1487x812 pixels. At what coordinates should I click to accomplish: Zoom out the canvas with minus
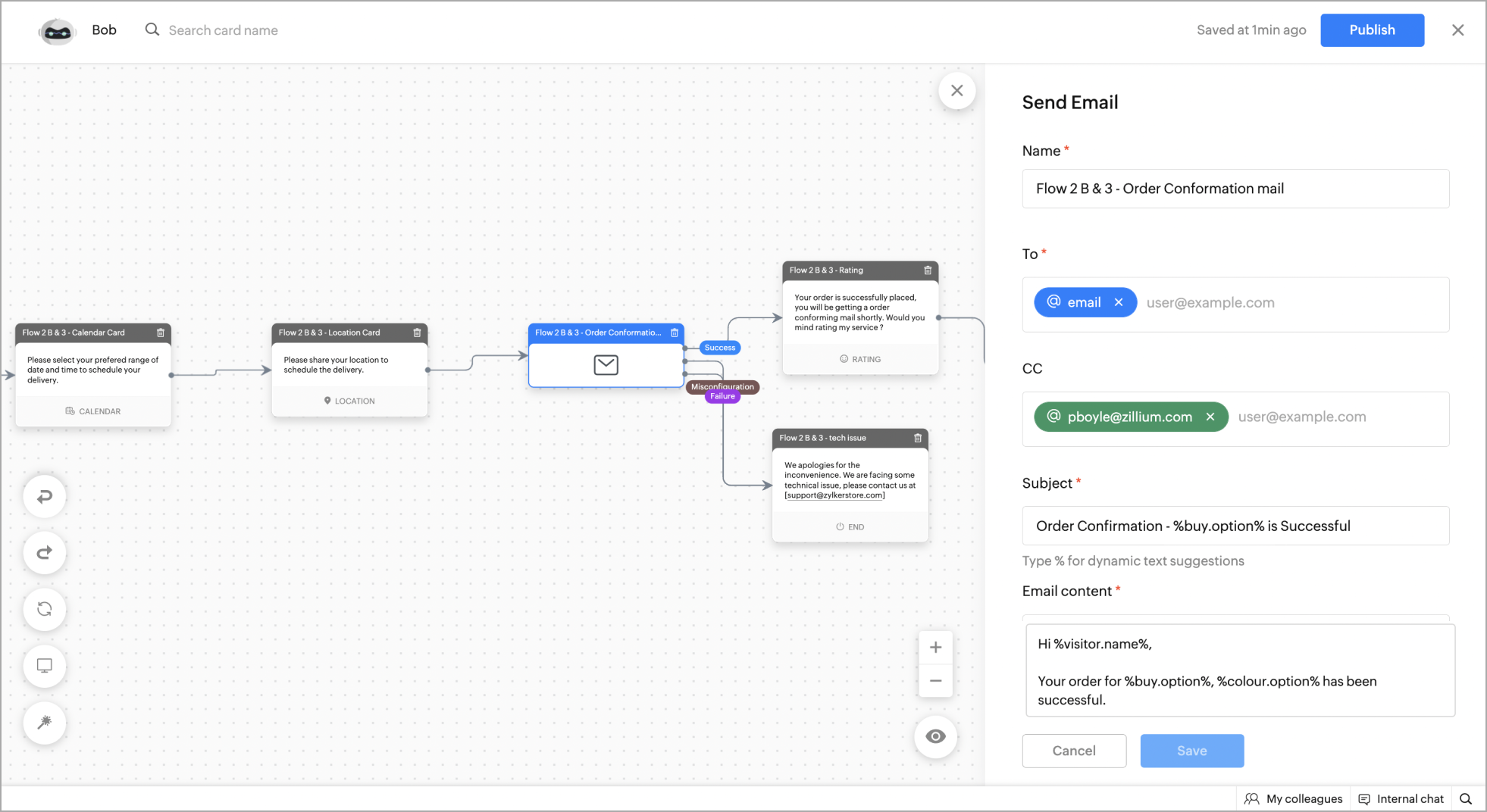point(936,681)
